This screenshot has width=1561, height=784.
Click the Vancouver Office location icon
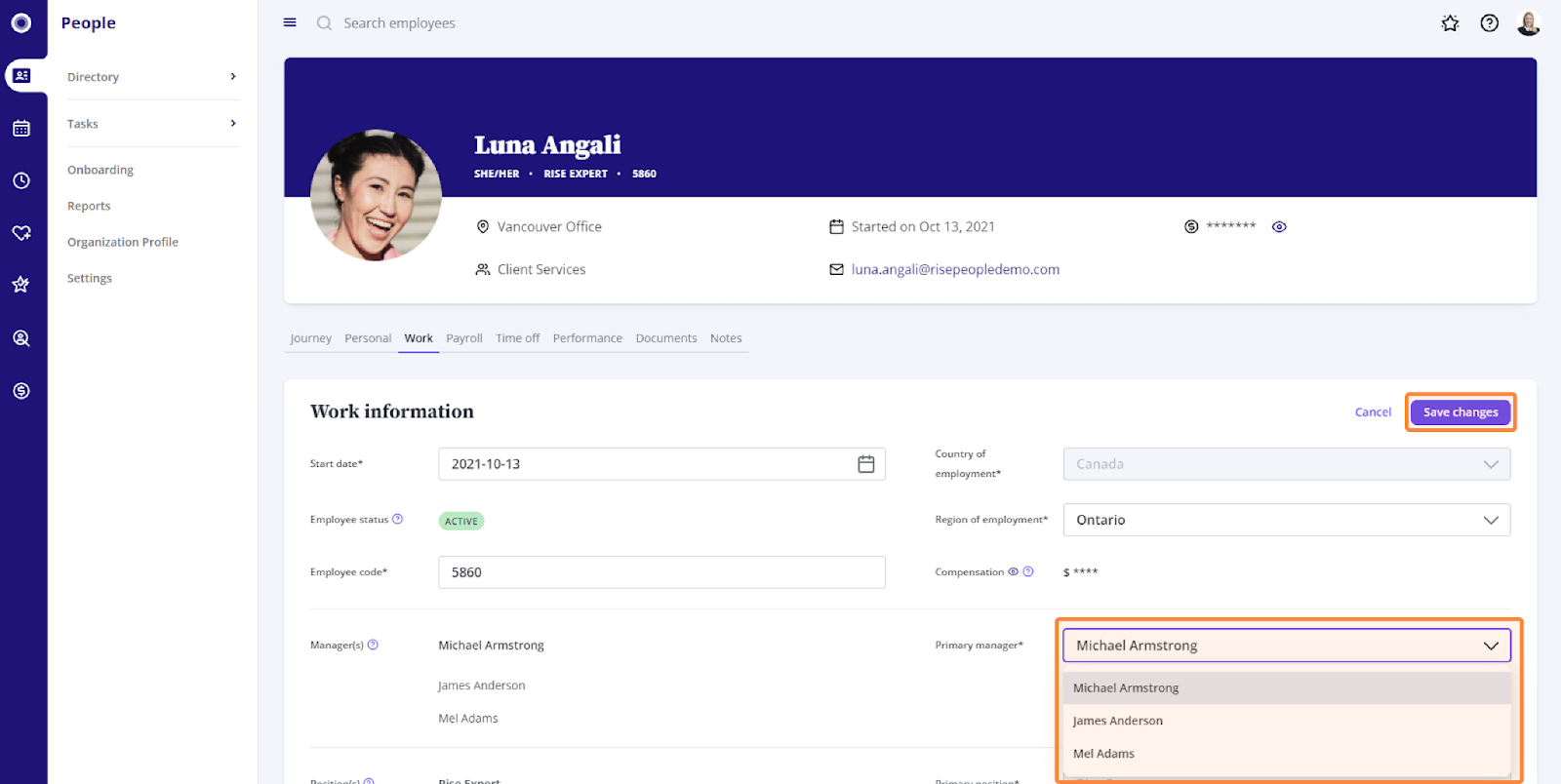click(x=482, y=226)
